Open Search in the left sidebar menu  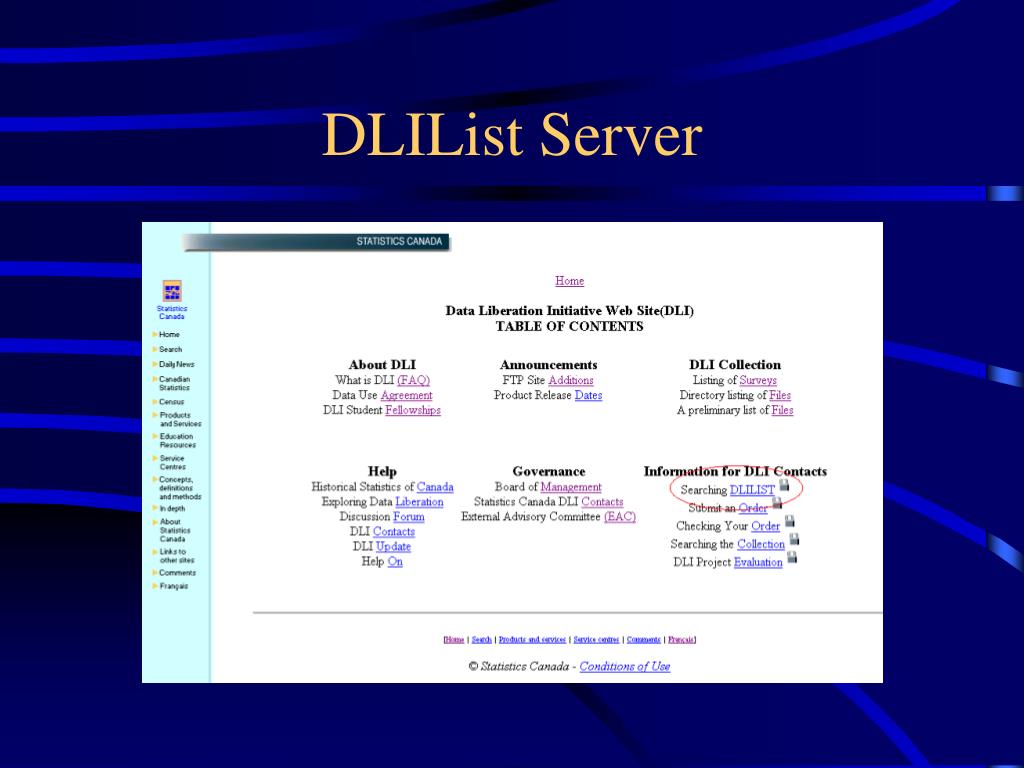click(170, 349)
